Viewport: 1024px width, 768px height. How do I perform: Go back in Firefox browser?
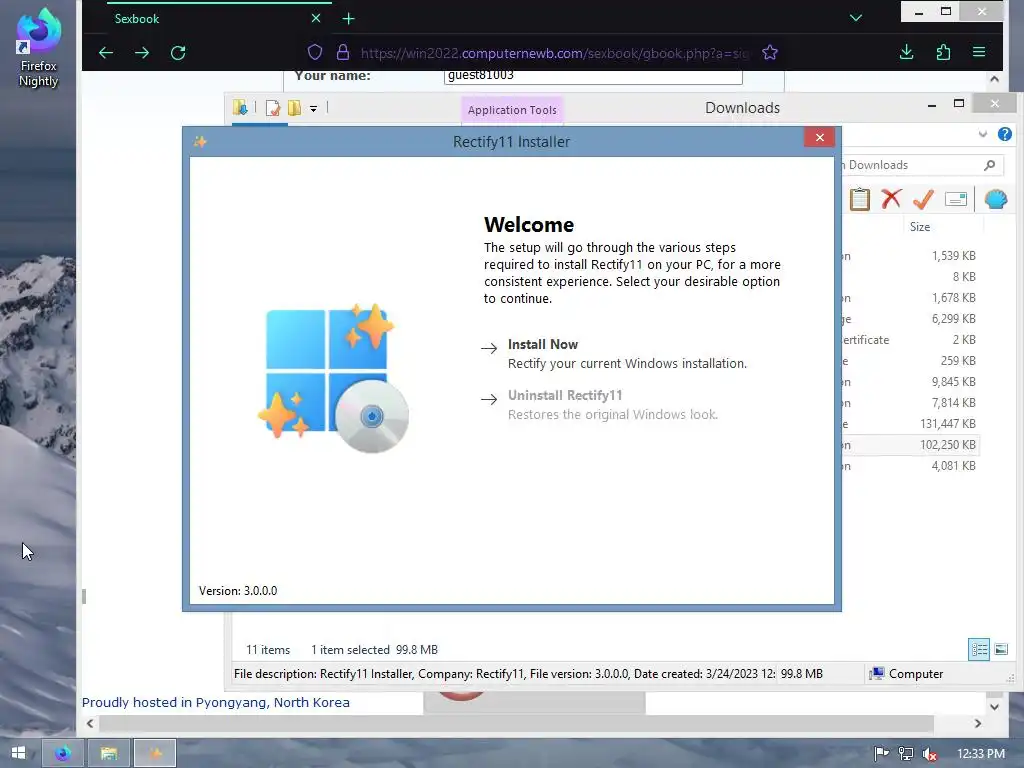tap(106, 53)
